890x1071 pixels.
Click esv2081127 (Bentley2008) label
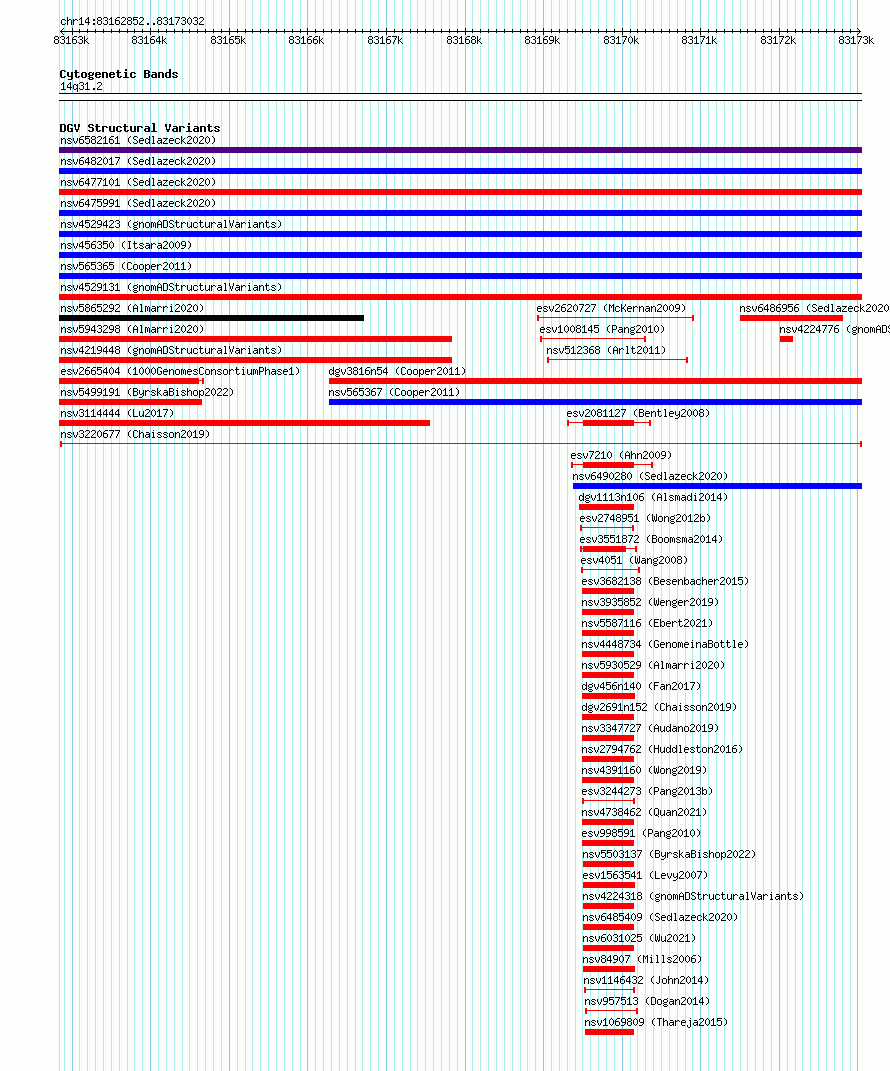pyautogui.click(x=638, y=413)
